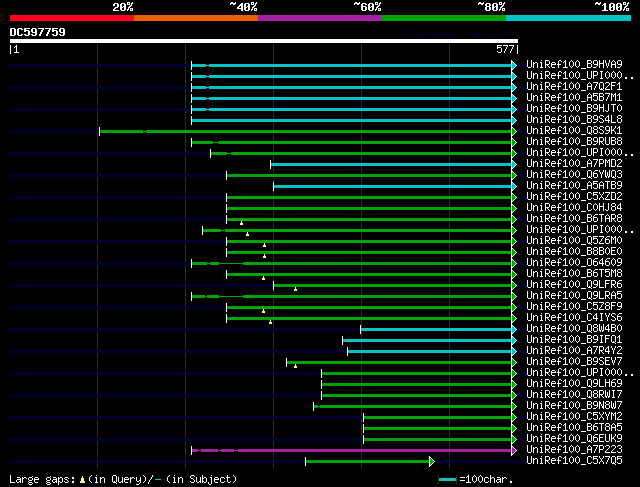Click the cyan arrowhead ending the A5ATB9 bar

tap(514, 187)
